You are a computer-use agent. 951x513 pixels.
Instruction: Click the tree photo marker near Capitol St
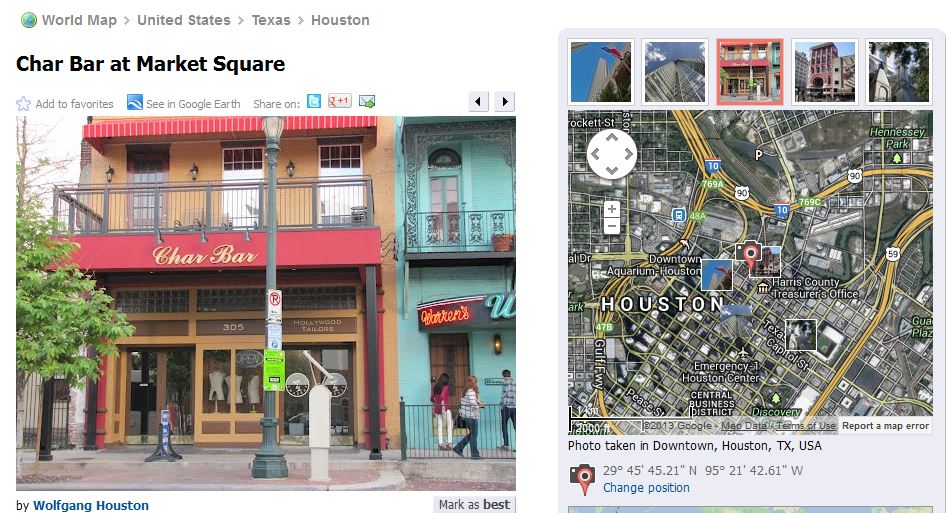(x=801, y=335)
